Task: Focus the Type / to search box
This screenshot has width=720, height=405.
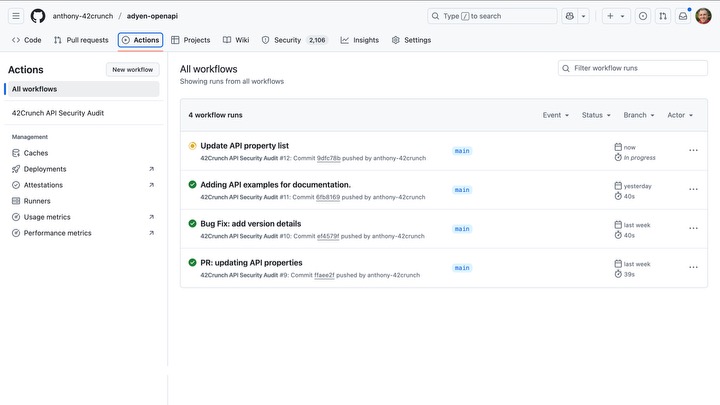Action: click(x=492, y=16)
